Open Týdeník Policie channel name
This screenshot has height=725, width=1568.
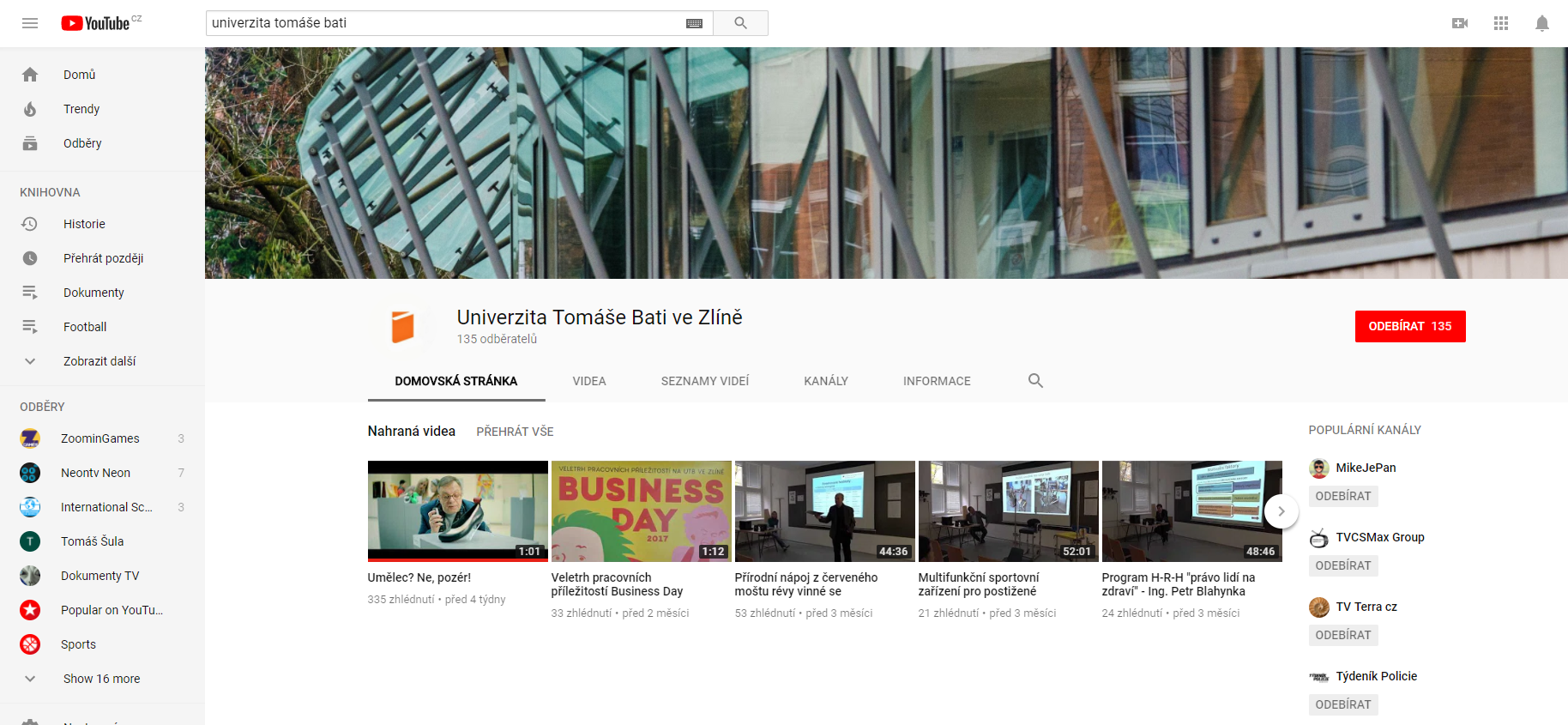[x=1377, y=676]
